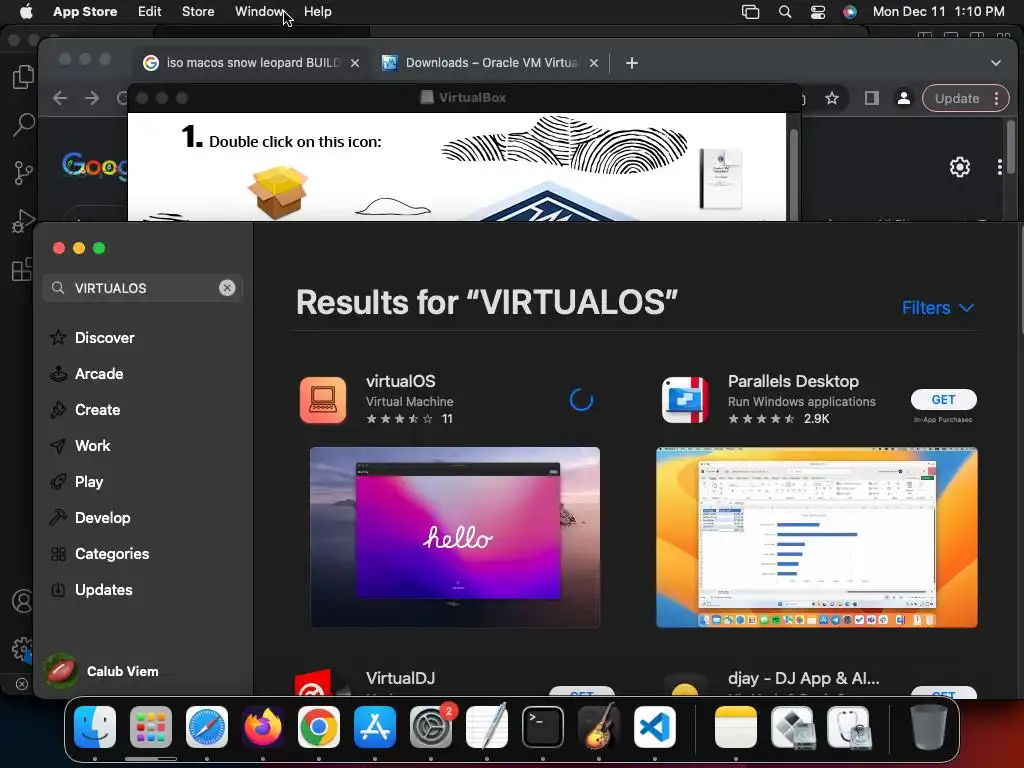Open the VirtualDJ result title
1024x768 pixels.
pyautogui.click(x=400, y=678)
